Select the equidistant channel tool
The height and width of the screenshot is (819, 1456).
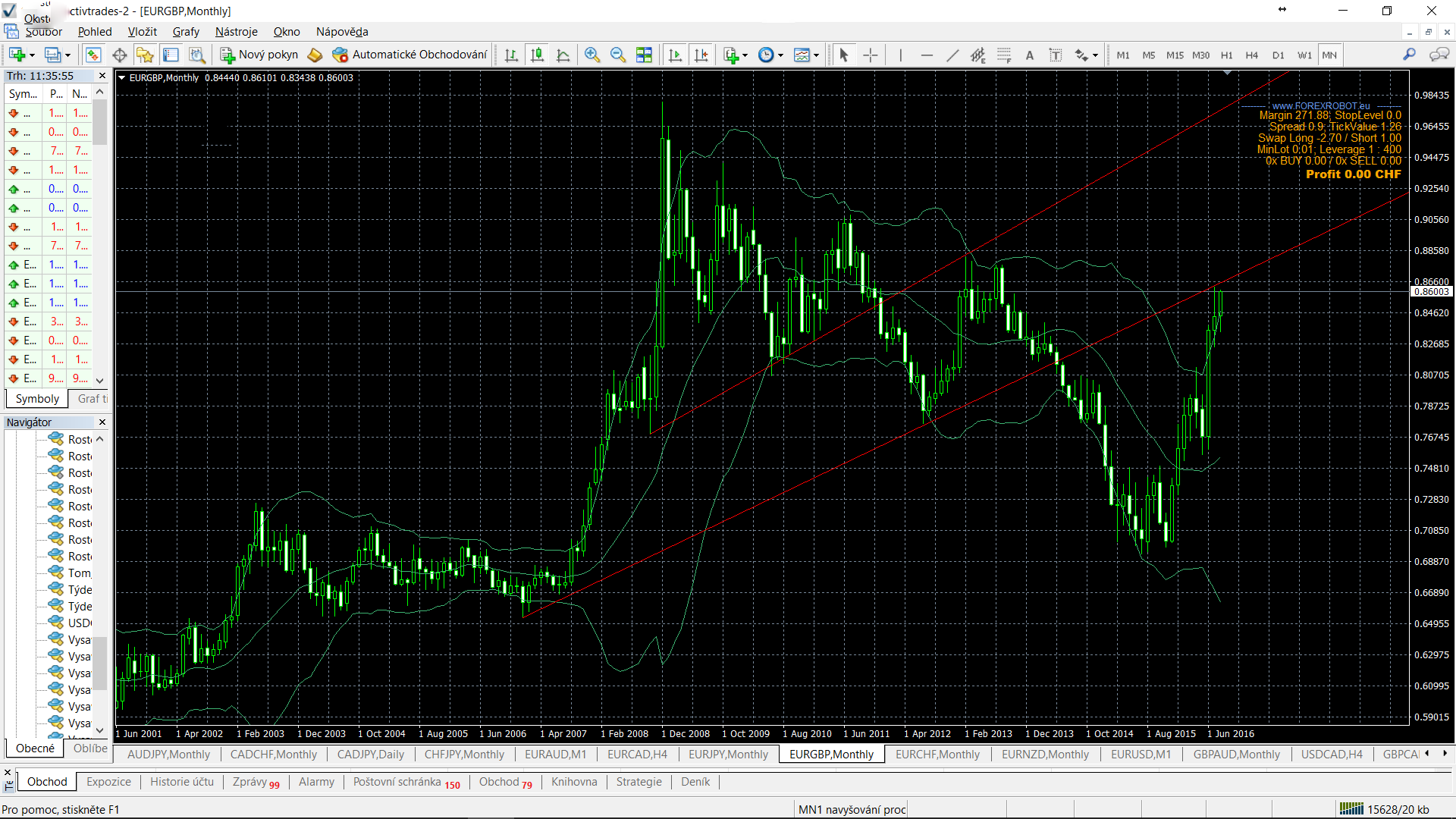[978, 55]
